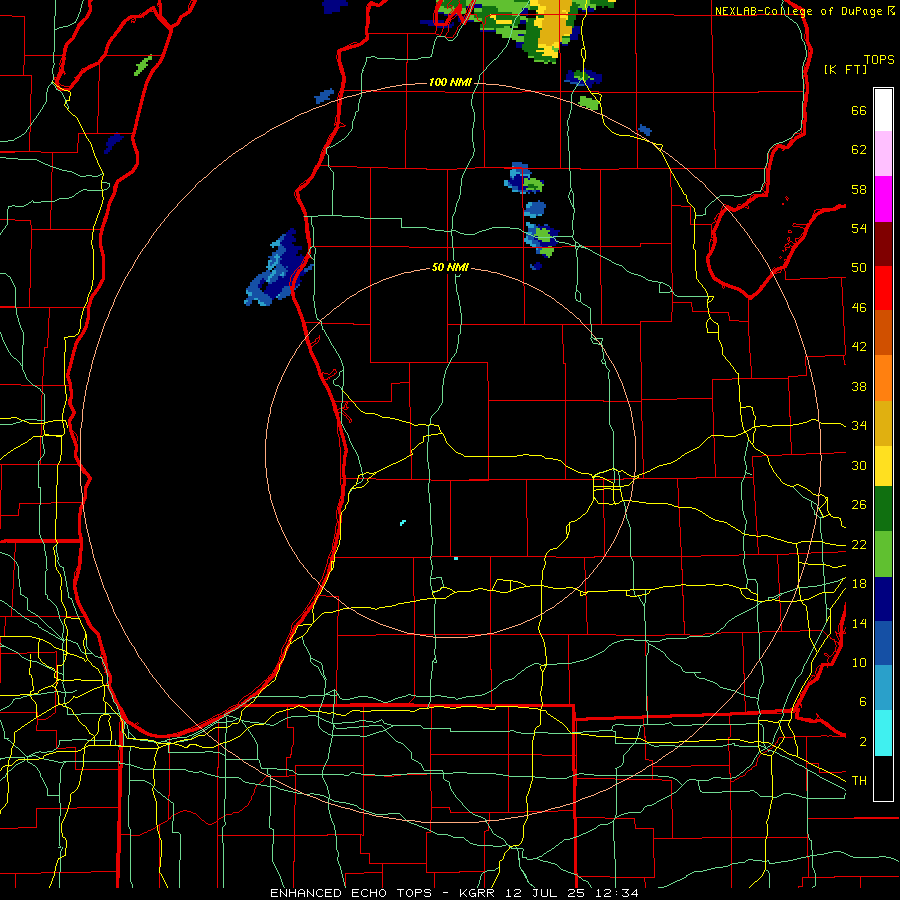The image size is (900, 900).
Task: Click the TOPS legend heading
Action: (x=879, y=60)
